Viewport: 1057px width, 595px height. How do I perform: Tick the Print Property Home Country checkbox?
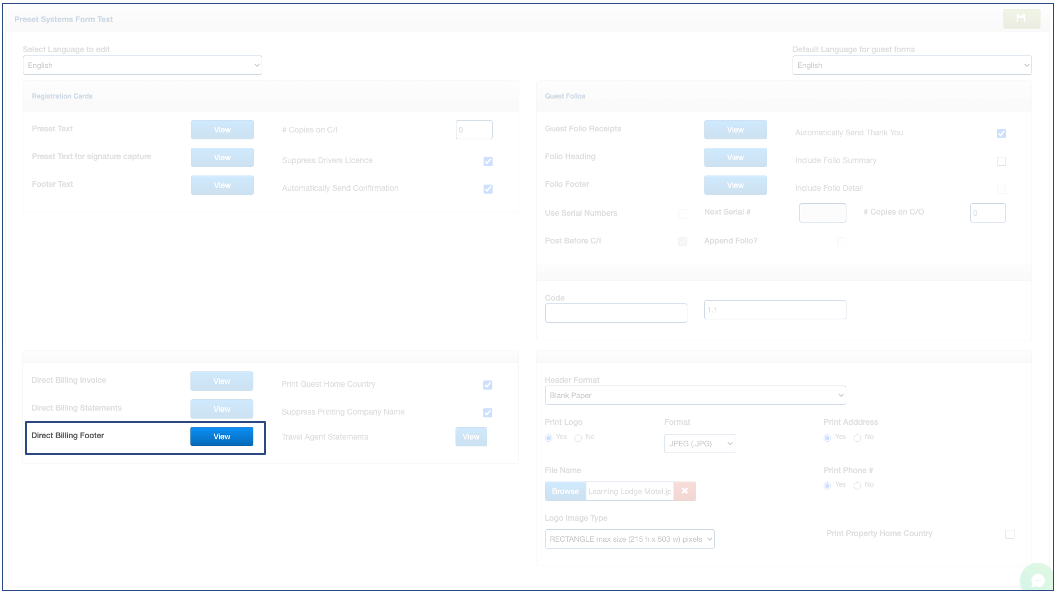click(x=1009, y=534)
